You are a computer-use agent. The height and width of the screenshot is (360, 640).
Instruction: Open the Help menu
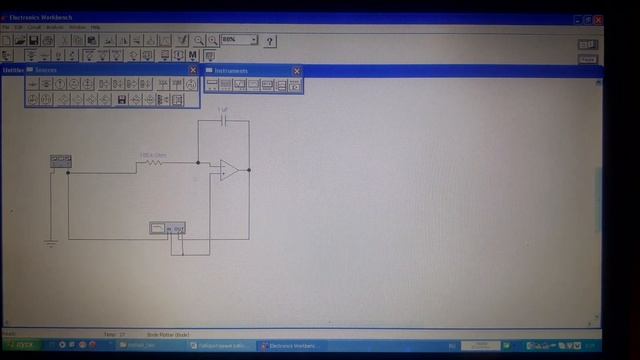tap(95, 27)
